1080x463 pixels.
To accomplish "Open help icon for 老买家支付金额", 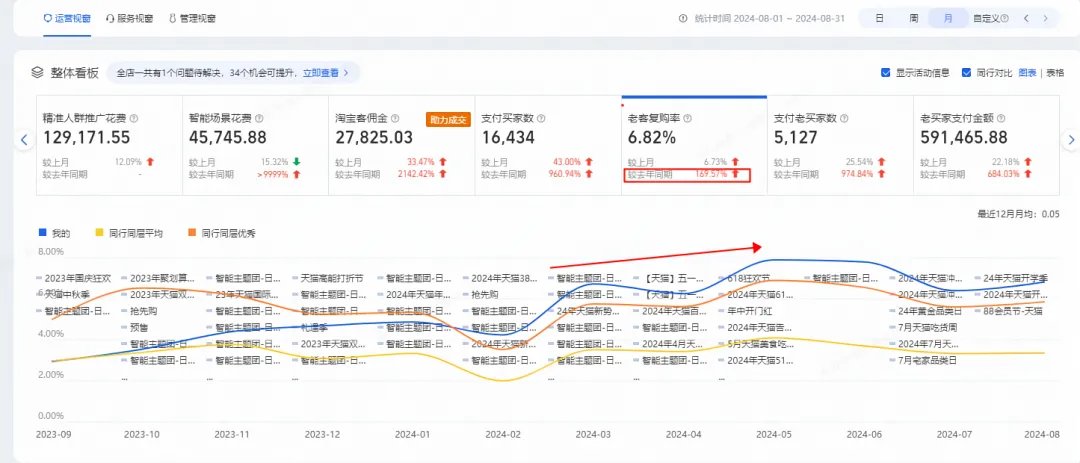I will [x=1000, y=119].
